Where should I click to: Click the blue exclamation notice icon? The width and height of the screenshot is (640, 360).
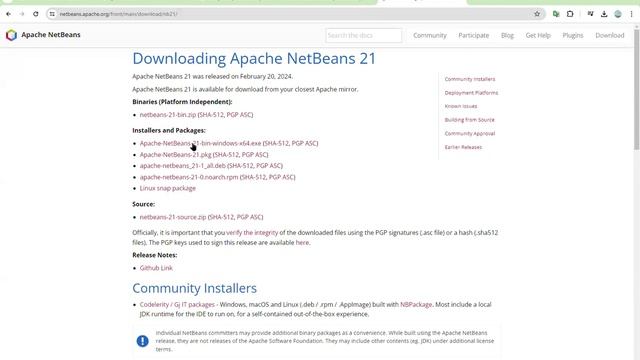point(142,341)
